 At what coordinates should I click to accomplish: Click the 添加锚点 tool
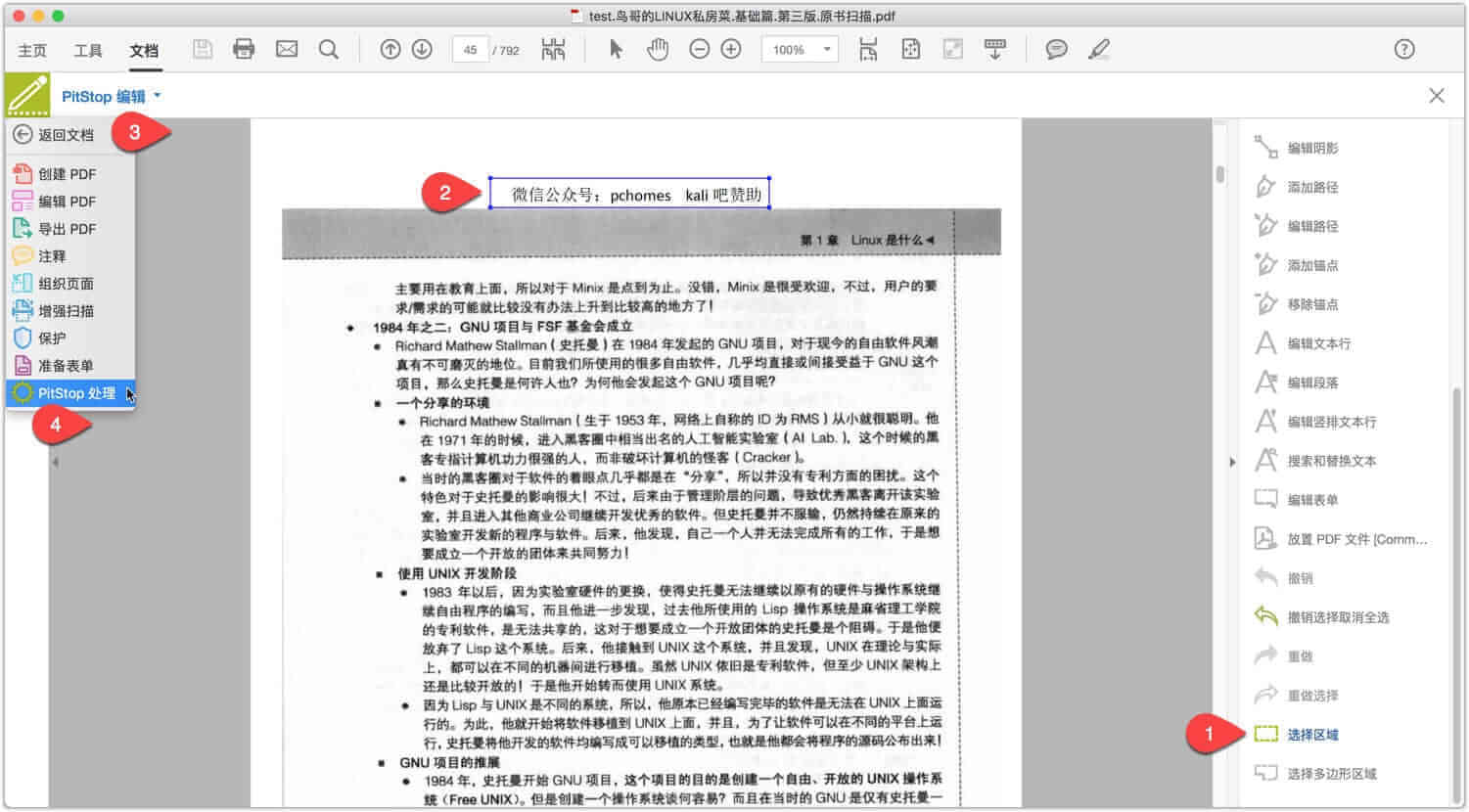pos(1297,265)
